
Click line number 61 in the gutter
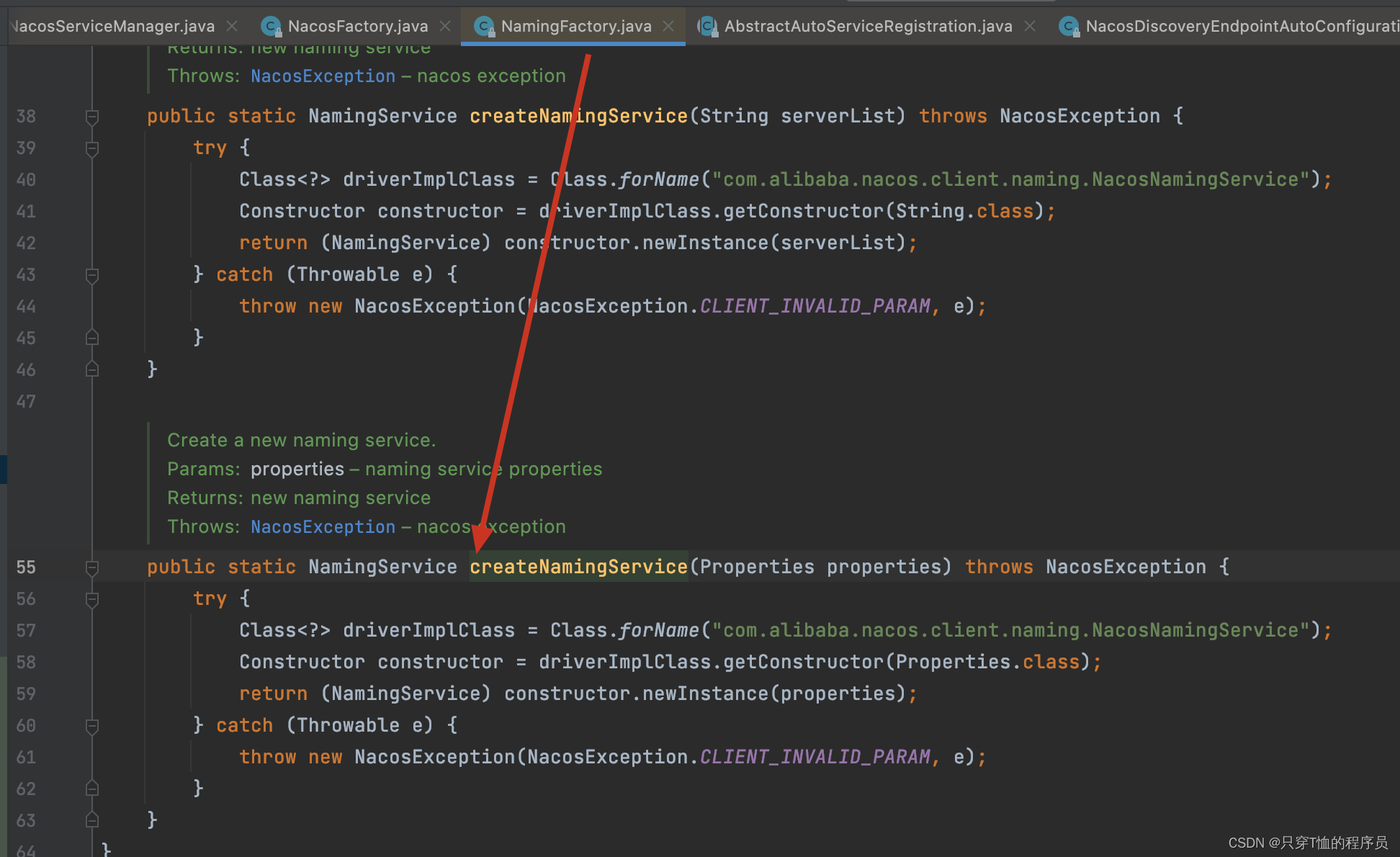pyautogui.click(x=26, y=757)
